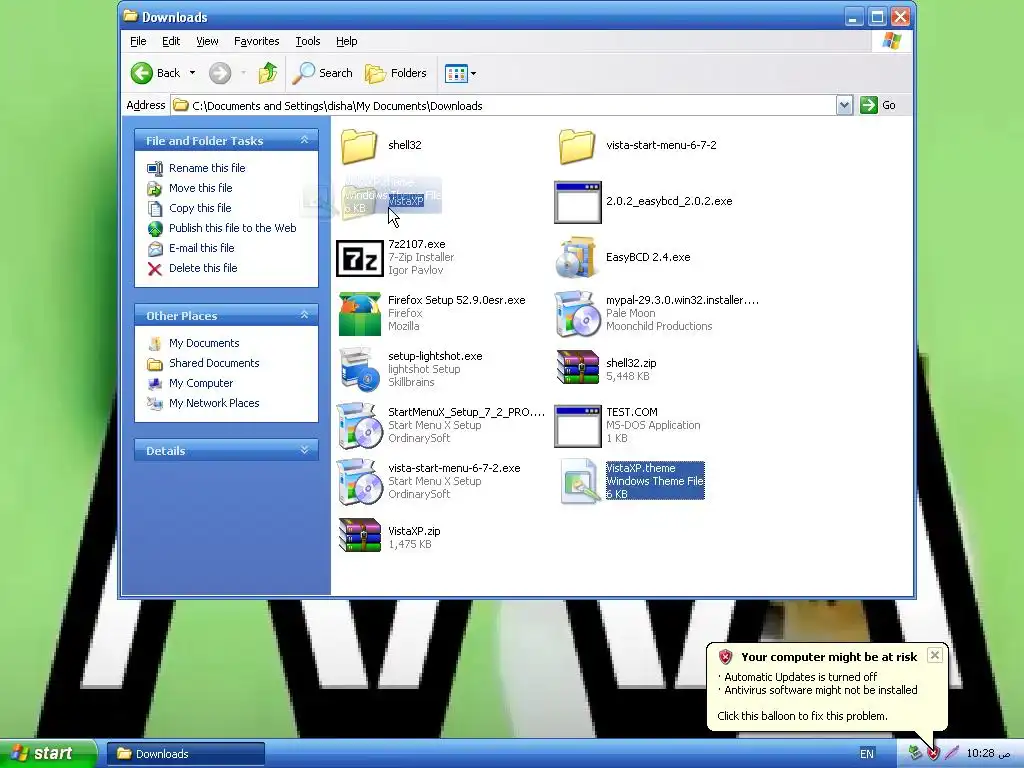
Task: Expand the Address bar dropdown
Action: 844,105
